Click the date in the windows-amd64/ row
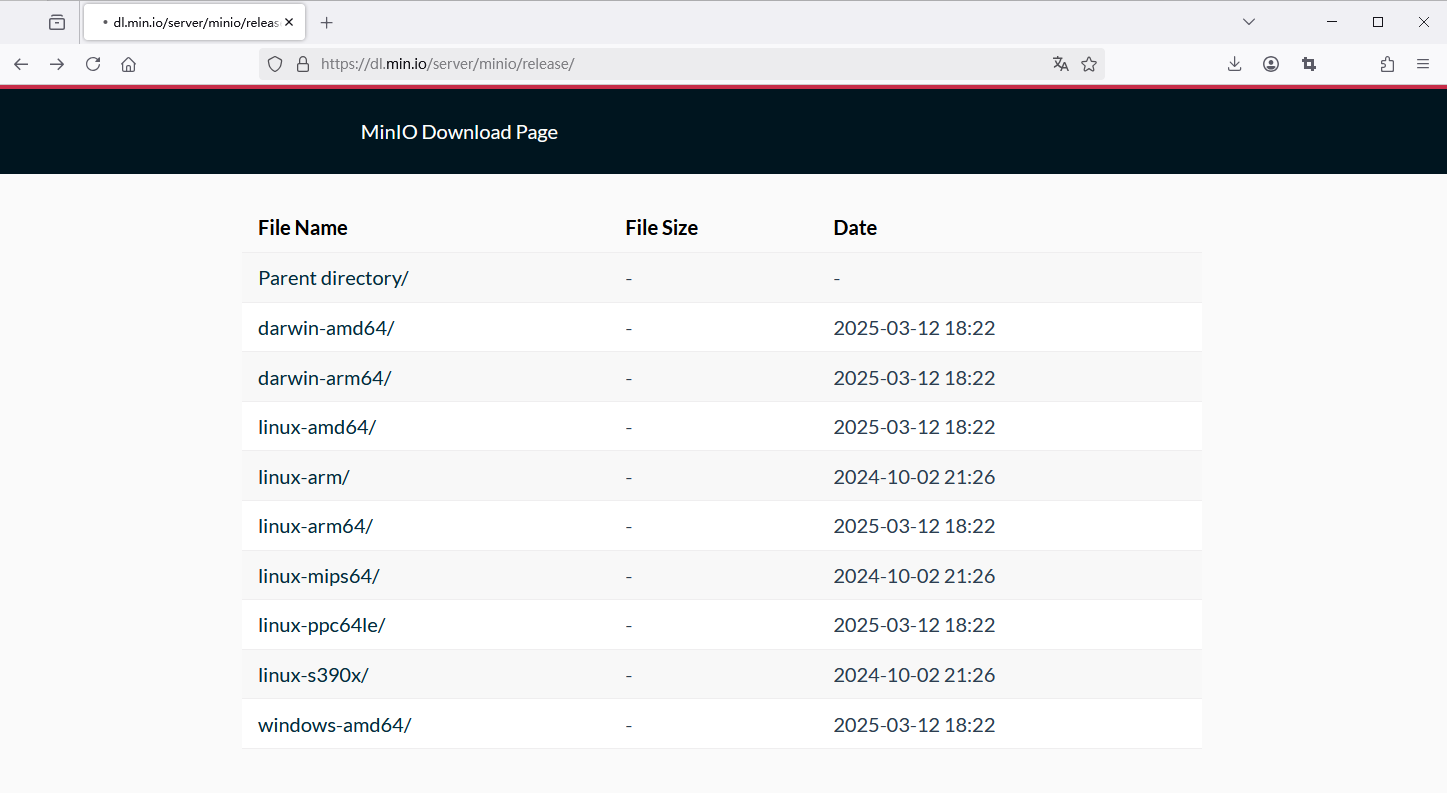This screenshot has width=1447, height=793. 915,725
